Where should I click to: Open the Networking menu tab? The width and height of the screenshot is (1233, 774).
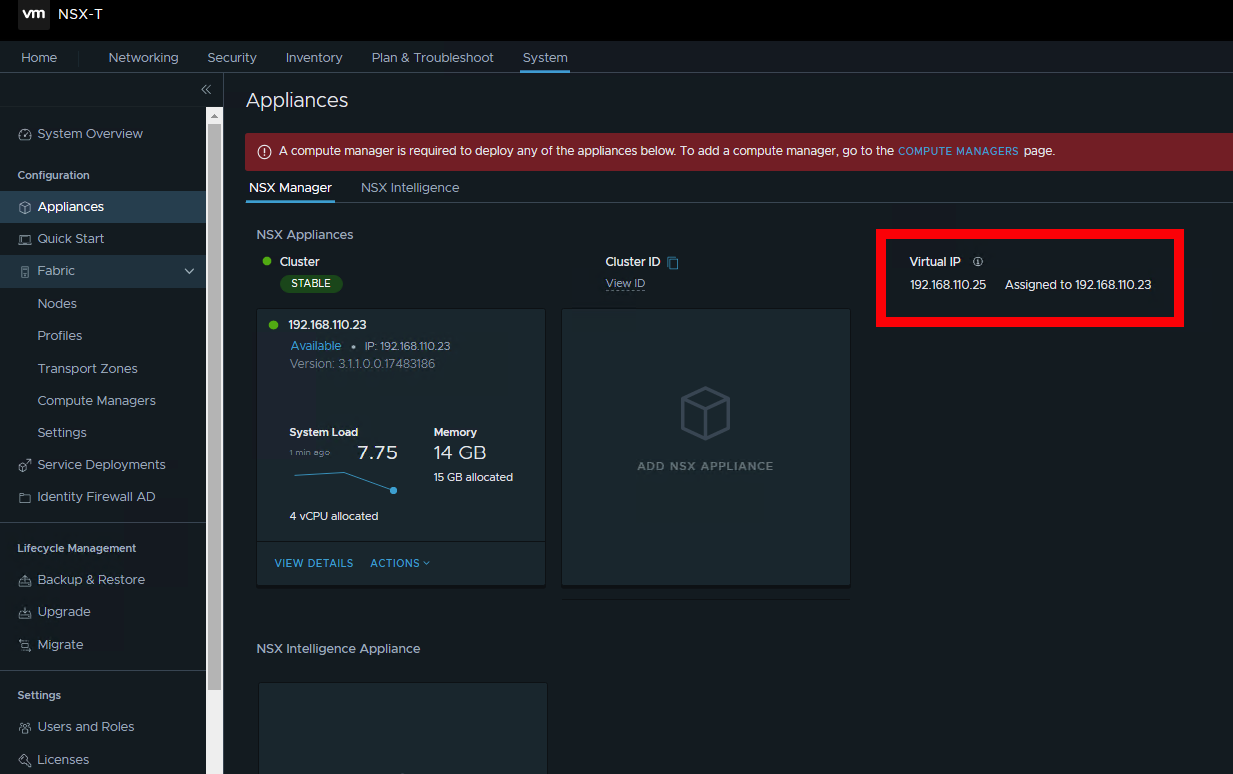click(143, 58)
